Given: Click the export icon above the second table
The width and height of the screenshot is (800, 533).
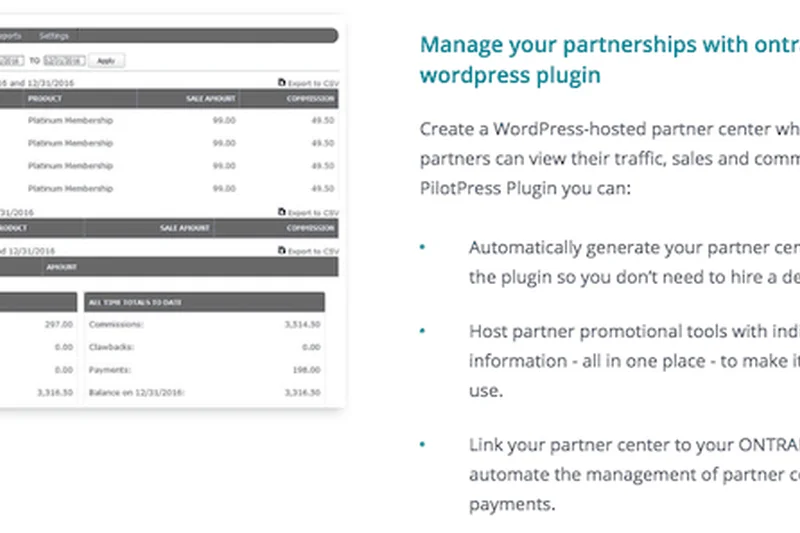Looking at the screenshot, I should [x=281, y=212].
